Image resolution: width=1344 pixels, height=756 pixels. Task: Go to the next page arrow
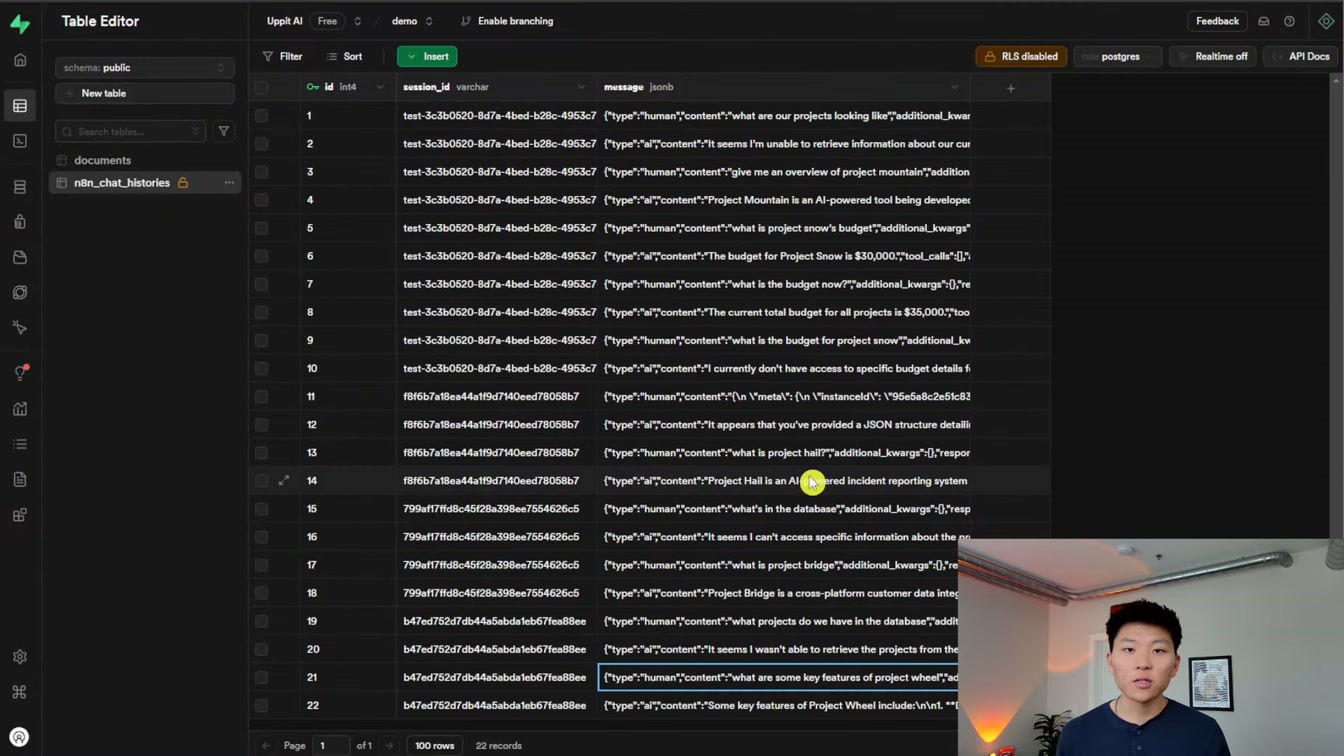click(x=389, y=745)
